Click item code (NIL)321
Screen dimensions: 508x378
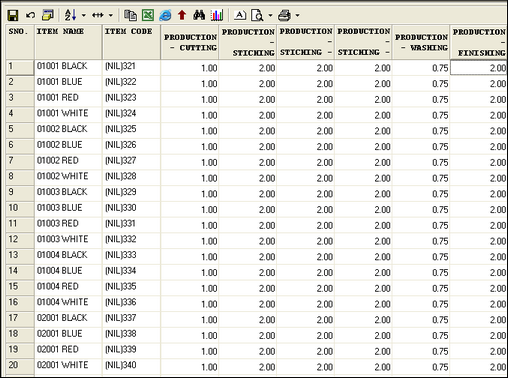pyautogui.click(x=120, y=66)
